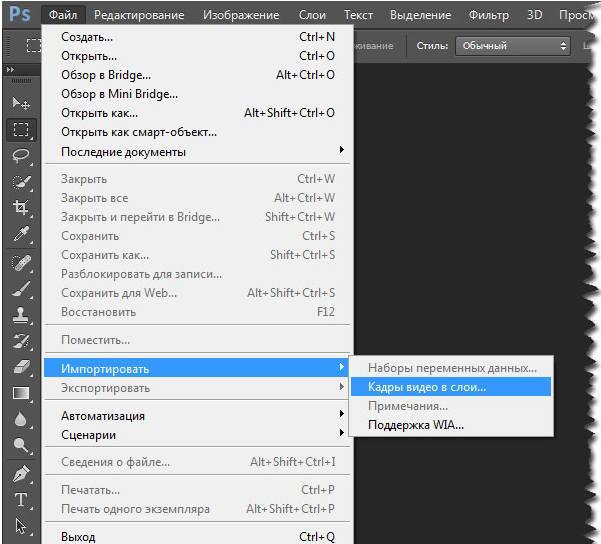Expand the Экспортировать submenu
Viewport: 601px width, 544px height.
[x=197, y=387]
